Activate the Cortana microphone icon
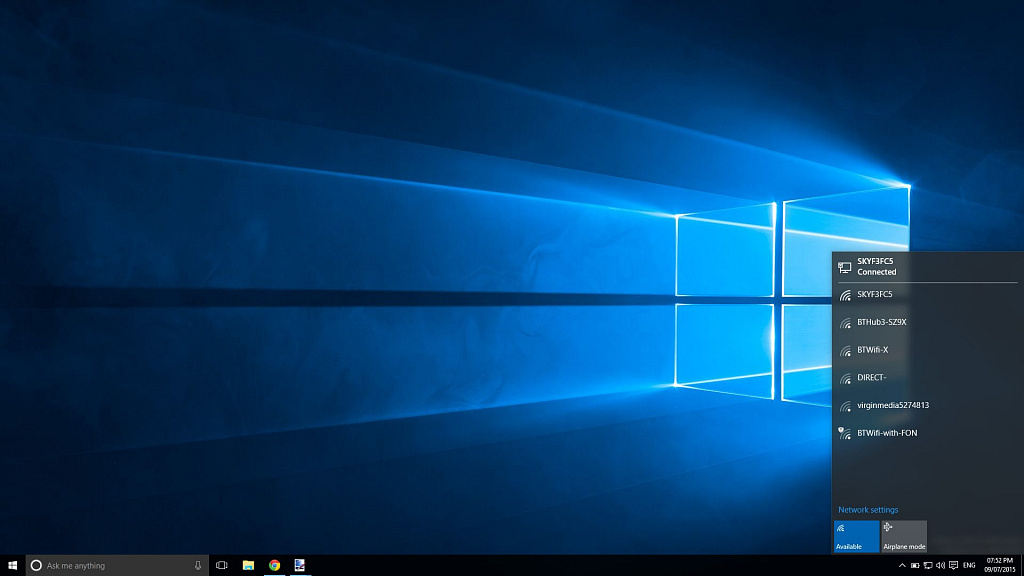Image resolution: width=1024 pixels, height=576 pixels. click(198, 566)
